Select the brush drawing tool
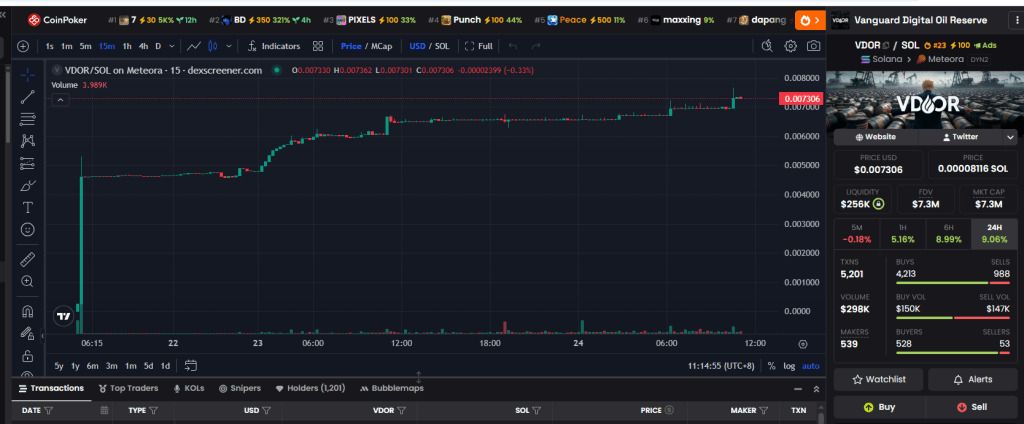1024x424 pixels. 27,186
